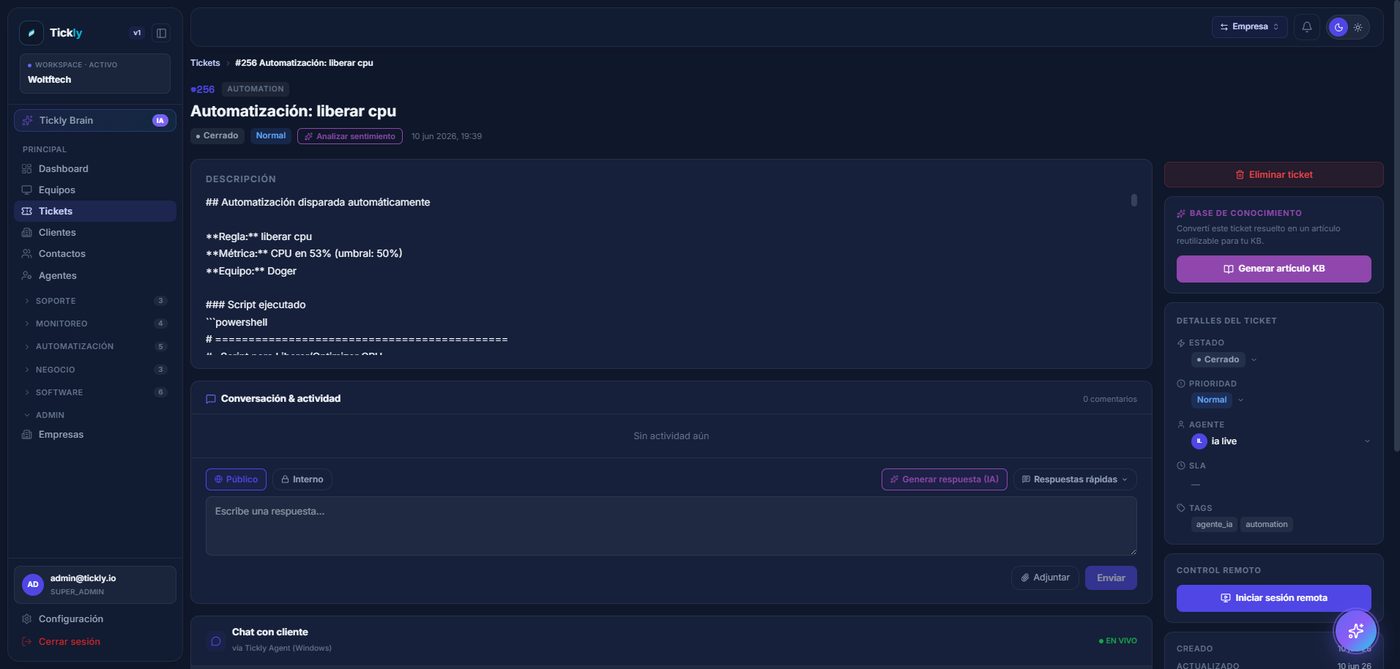The image size is (1400, 669).
Task: Click the v1 version badge
Action: tap(137, 33)
